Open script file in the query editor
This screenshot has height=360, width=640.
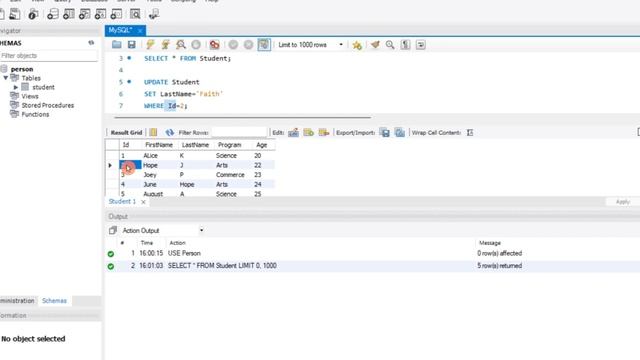[117, 44]
